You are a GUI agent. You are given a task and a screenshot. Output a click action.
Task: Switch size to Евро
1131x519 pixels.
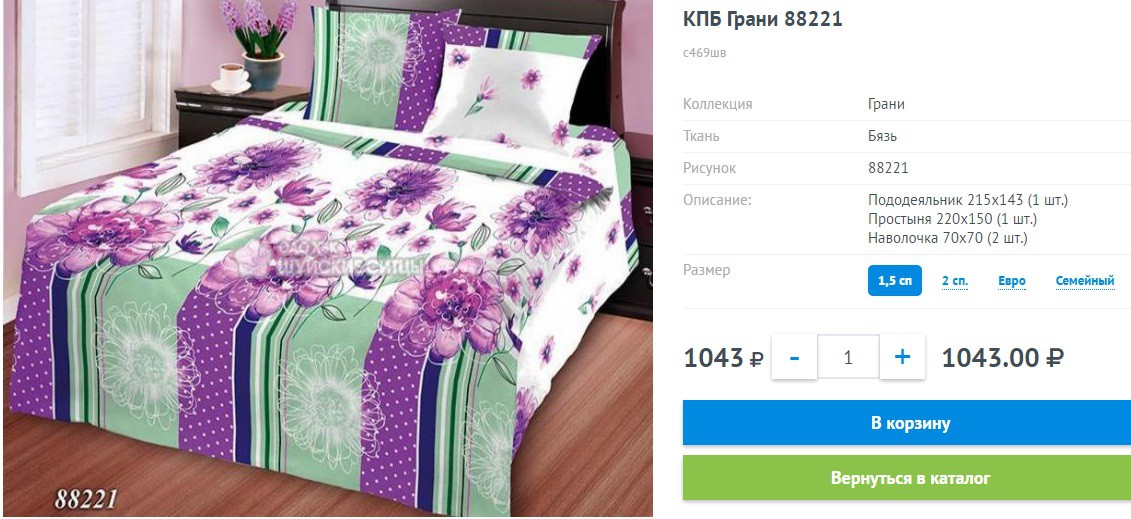click(x=1012, y=281)
